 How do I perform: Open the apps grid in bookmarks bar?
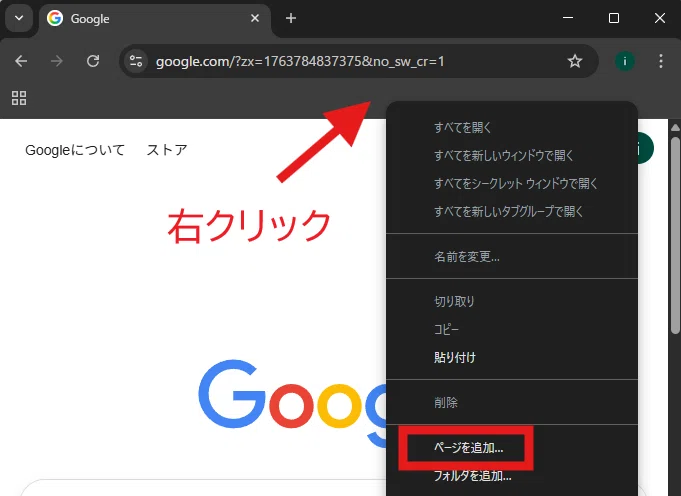(x=19, y=98)
